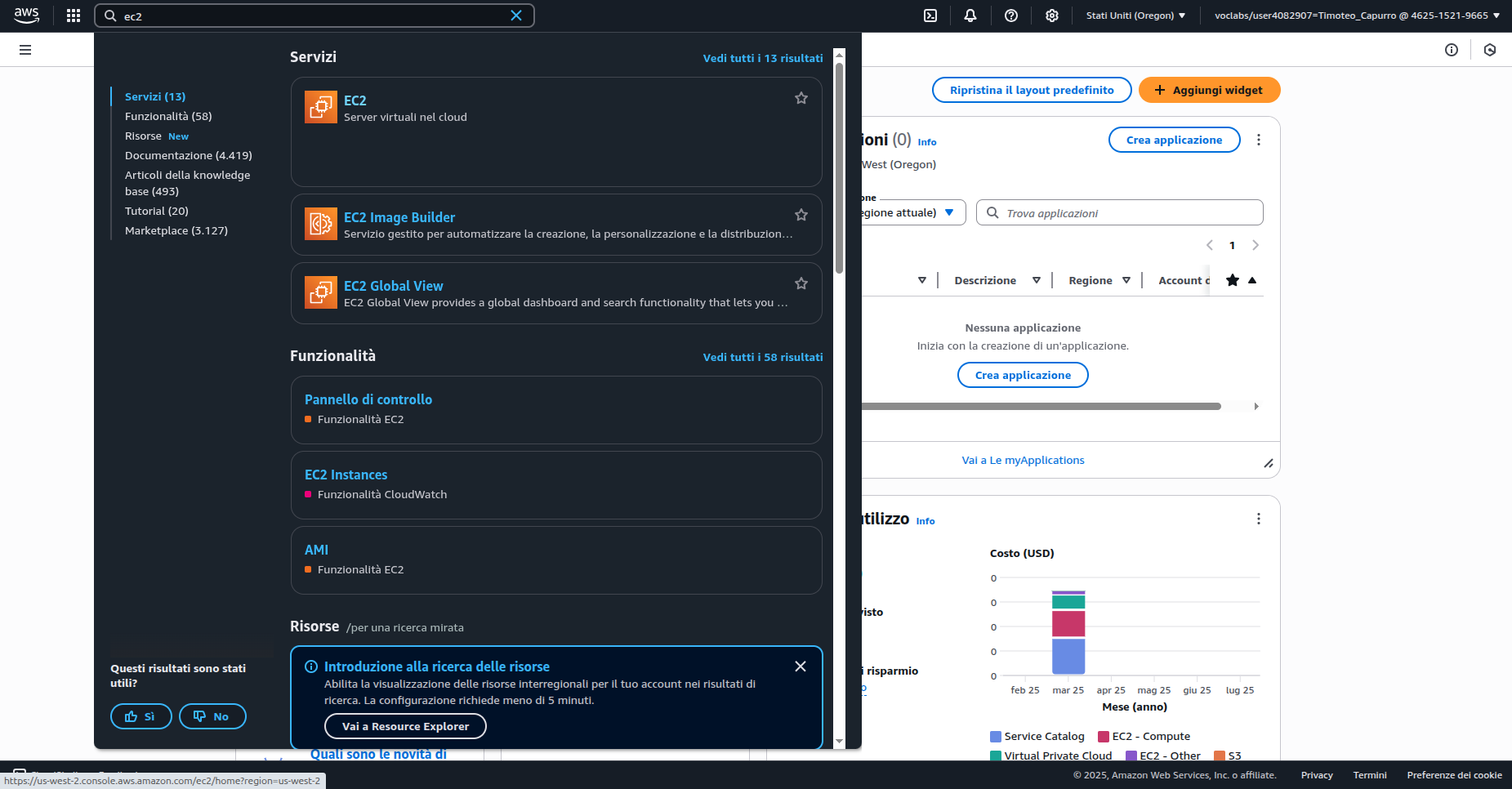Click thumbs-down No feedback button
Image resolution: width=1512 pixels, height=789 pixels.
pos(212,716)
